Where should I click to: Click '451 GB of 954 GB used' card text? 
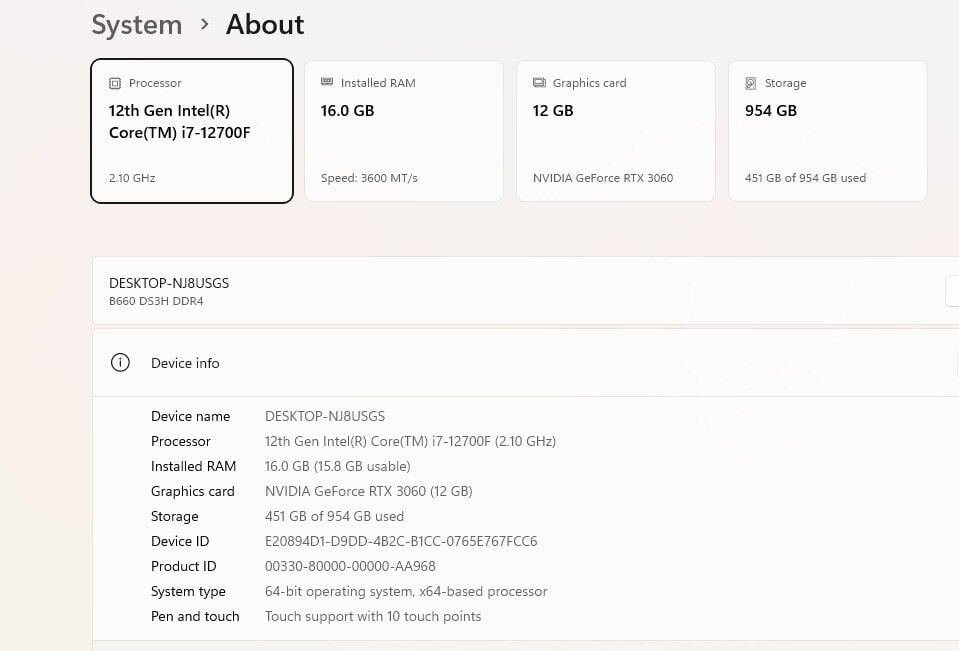(x=805, y=178)
